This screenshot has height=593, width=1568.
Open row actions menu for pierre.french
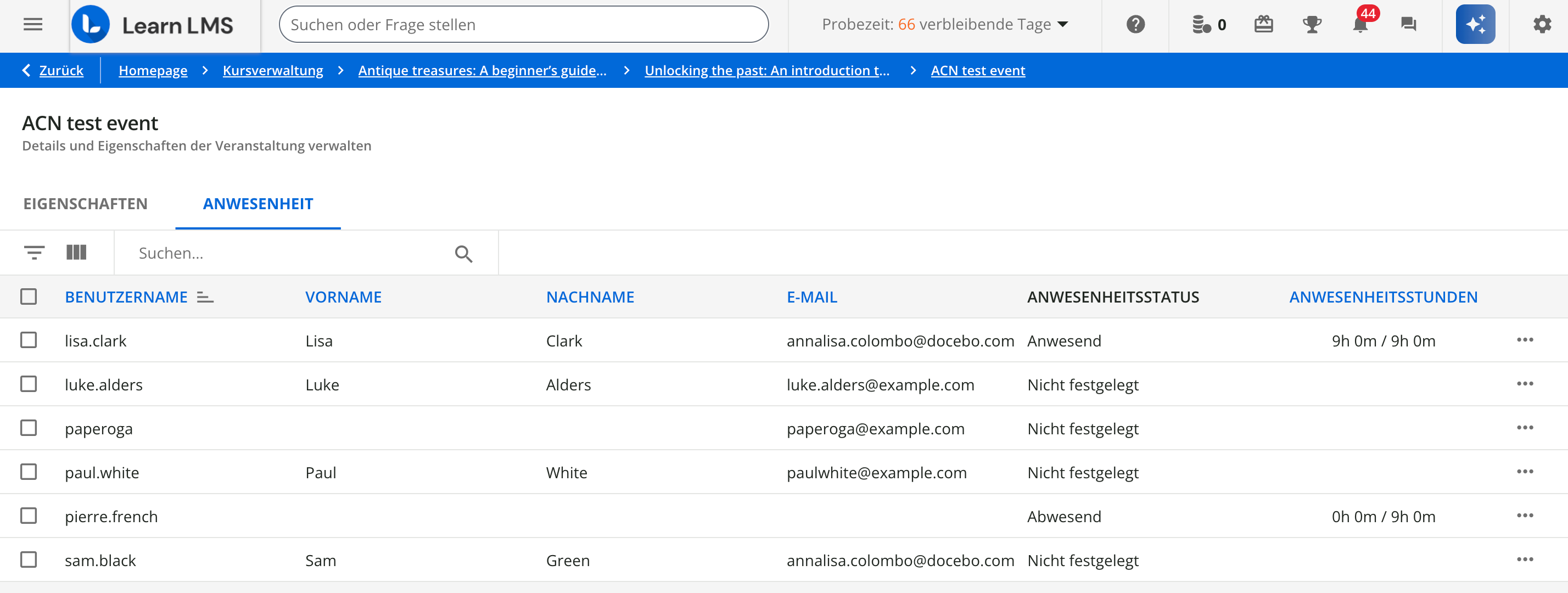1525,516
